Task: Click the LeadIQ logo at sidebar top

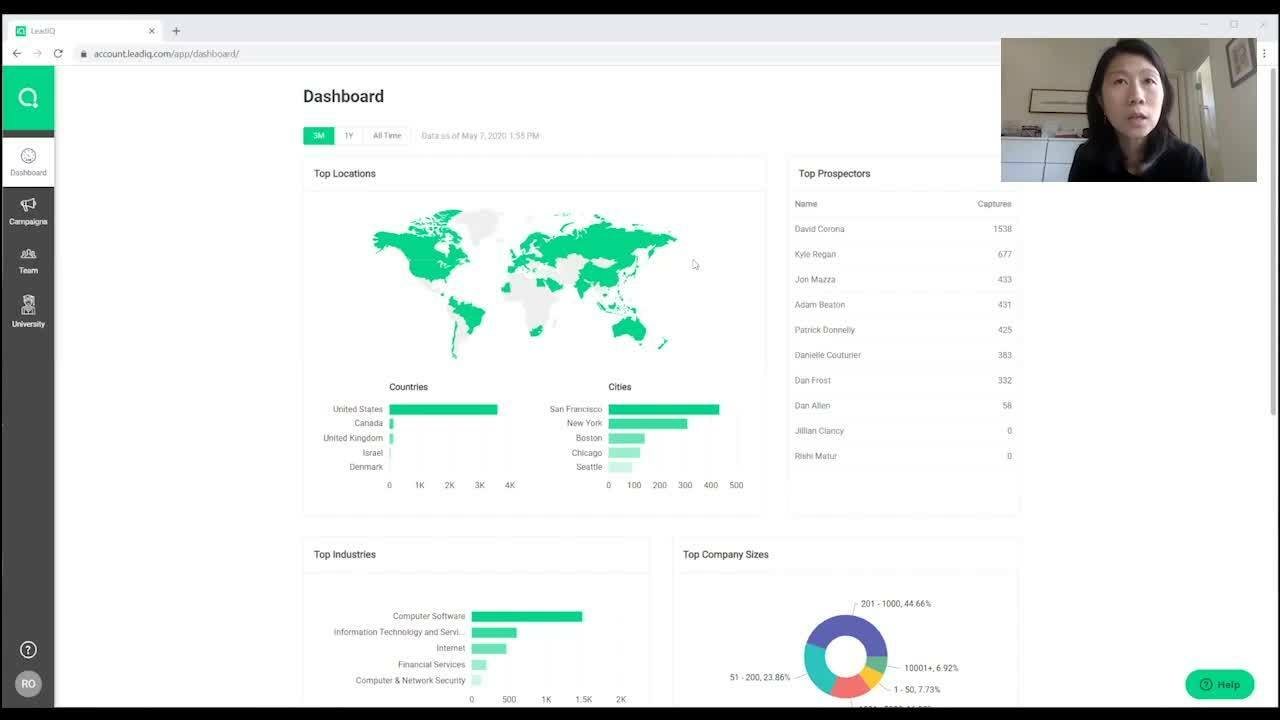Action: pyautogui.click(x=28, y=97)
